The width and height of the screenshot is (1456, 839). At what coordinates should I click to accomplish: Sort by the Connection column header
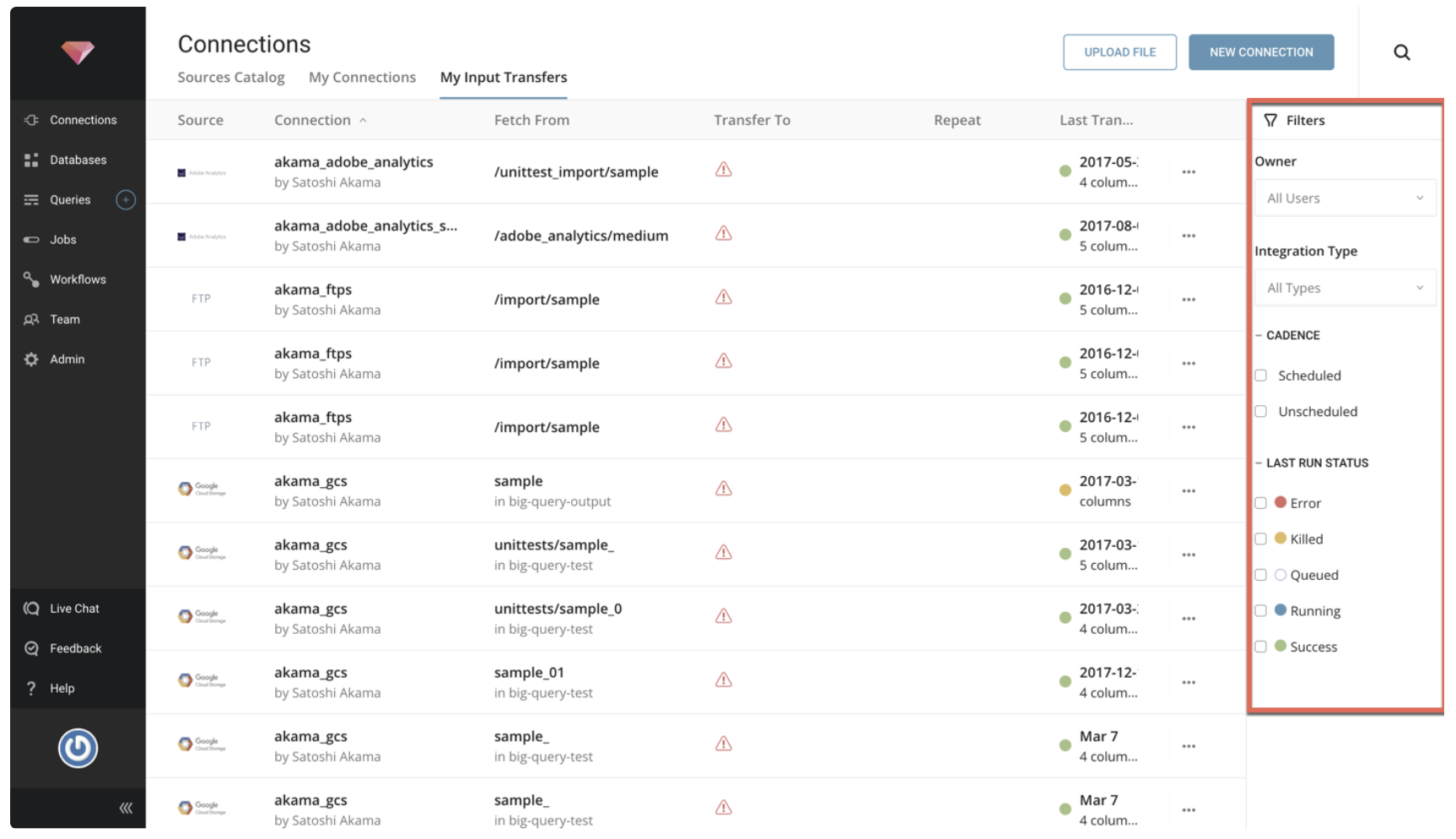click(x=313, y=121)
